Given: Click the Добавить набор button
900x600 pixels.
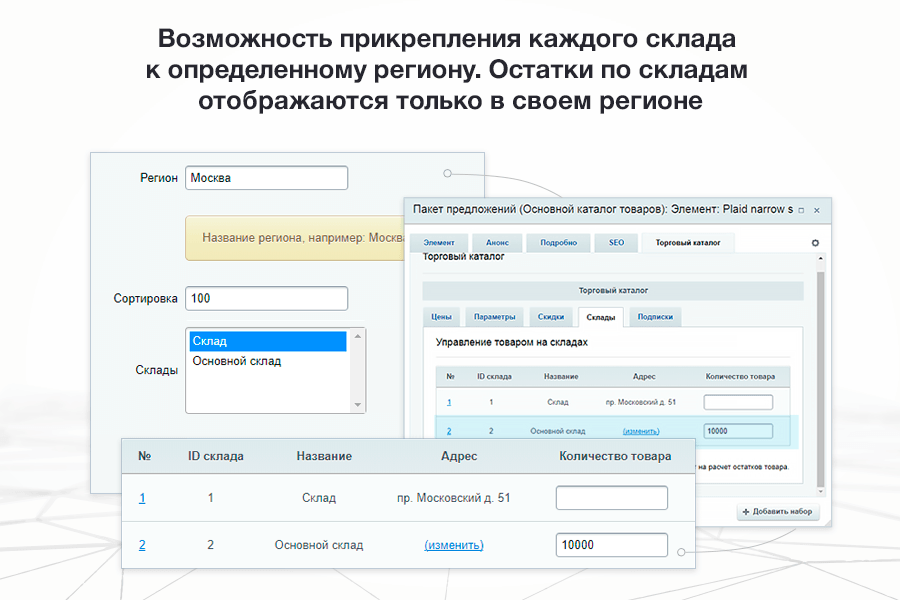Looking at the screenshot, I should 778,512.
